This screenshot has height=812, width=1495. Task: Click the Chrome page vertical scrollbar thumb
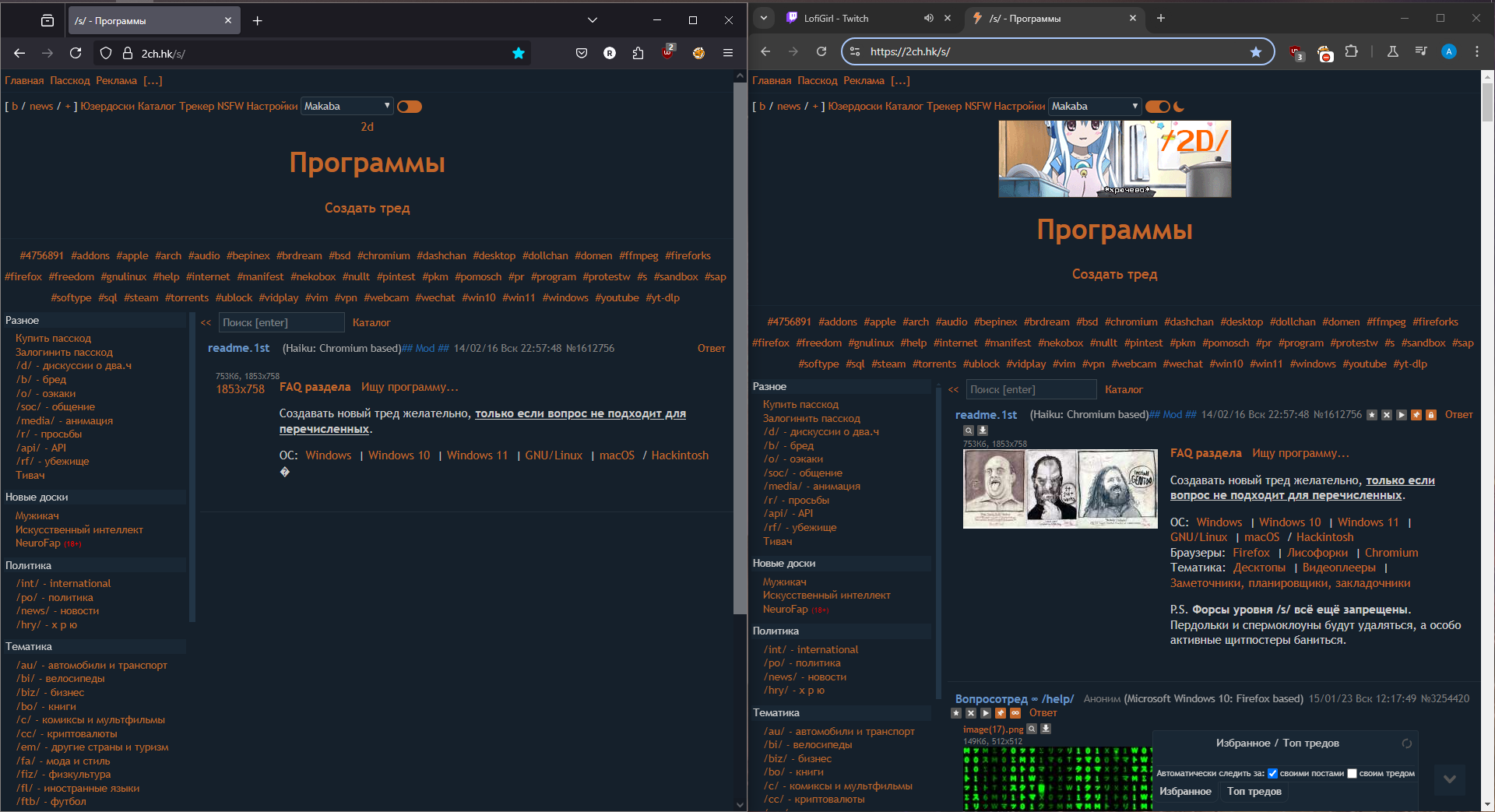[x=1487, y=103]
